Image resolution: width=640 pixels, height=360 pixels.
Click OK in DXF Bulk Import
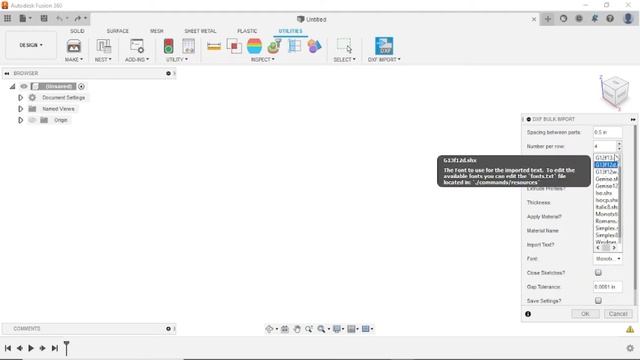pyautogui.click(x=585, y=314)
